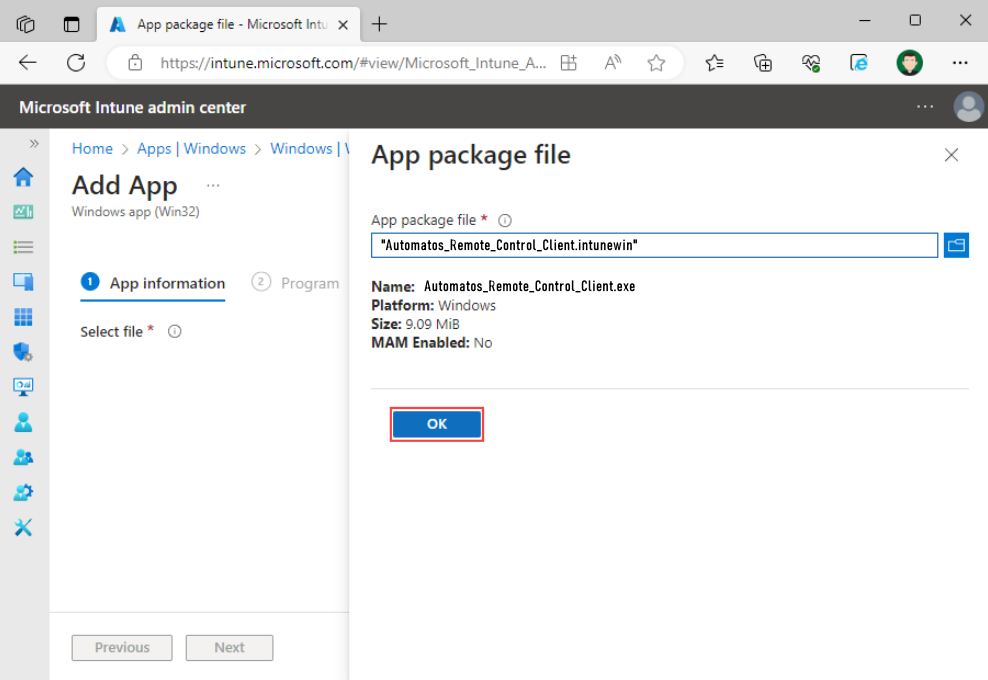
Task: Go to Apps | Windows breadcrumb
Action: pyautogui.click(x=192, y=149)
